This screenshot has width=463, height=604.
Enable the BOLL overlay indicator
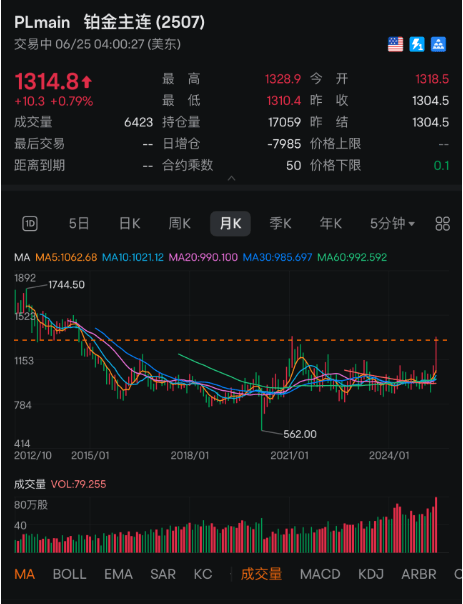70,574
